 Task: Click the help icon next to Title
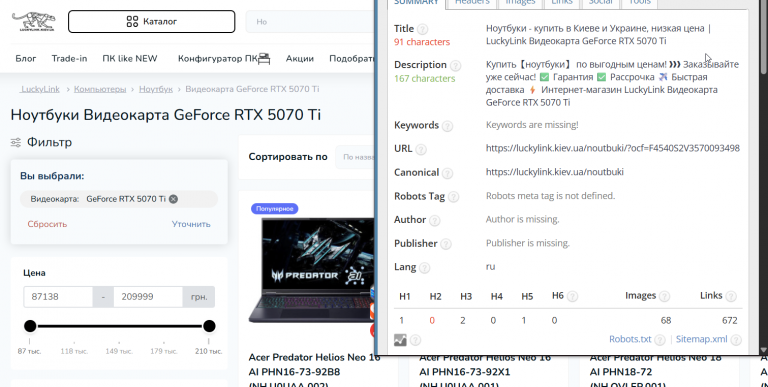coord(422,29)
